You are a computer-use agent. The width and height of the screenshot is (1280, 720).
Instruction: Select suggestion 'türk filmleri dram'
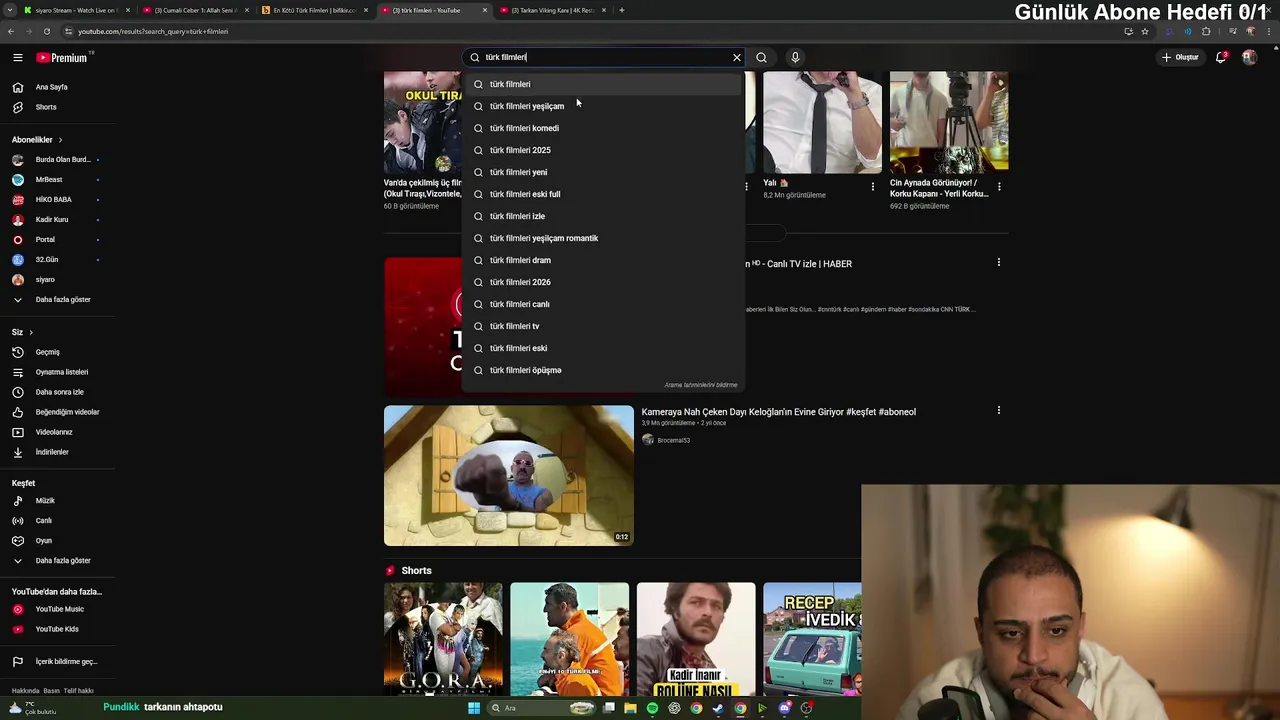pyautogui.click(x=603, y=260)
